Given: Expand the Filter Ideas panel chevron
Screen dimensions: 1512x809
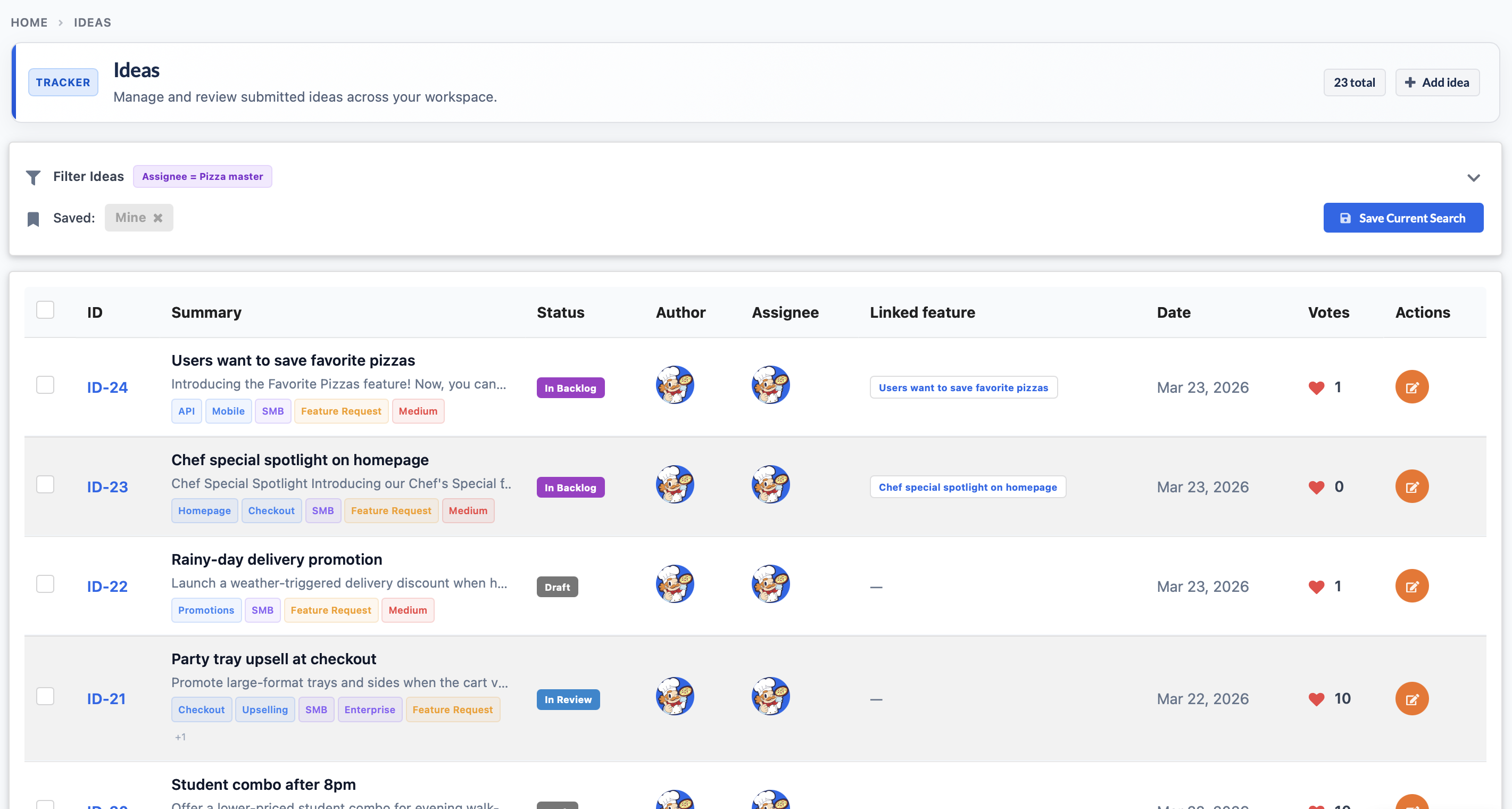Looking at the screenshot, I should pos(1473,177).
